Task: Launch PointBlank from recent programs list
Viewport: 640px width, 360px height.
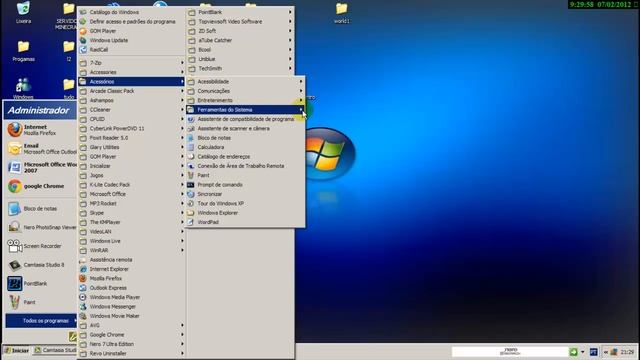Action: [40, 284]
